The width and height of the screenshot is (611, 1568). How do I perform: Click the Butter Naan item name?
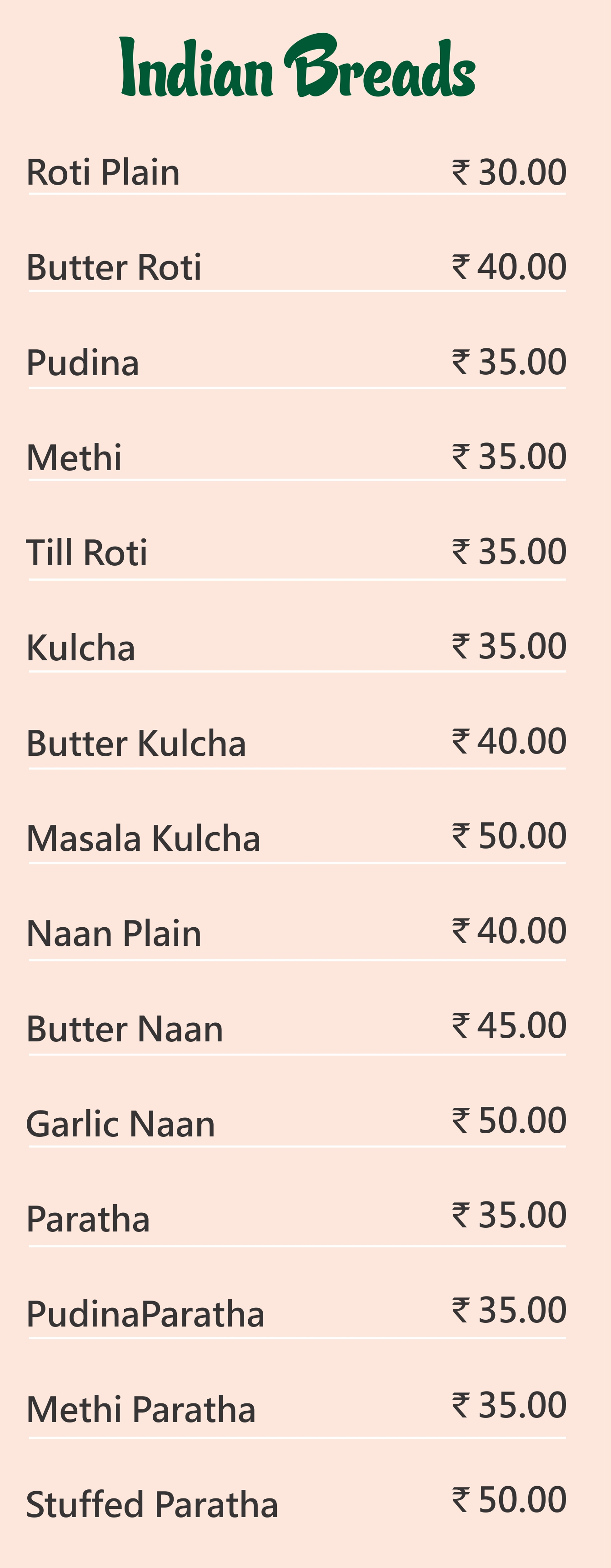[x=125, y=1029]
